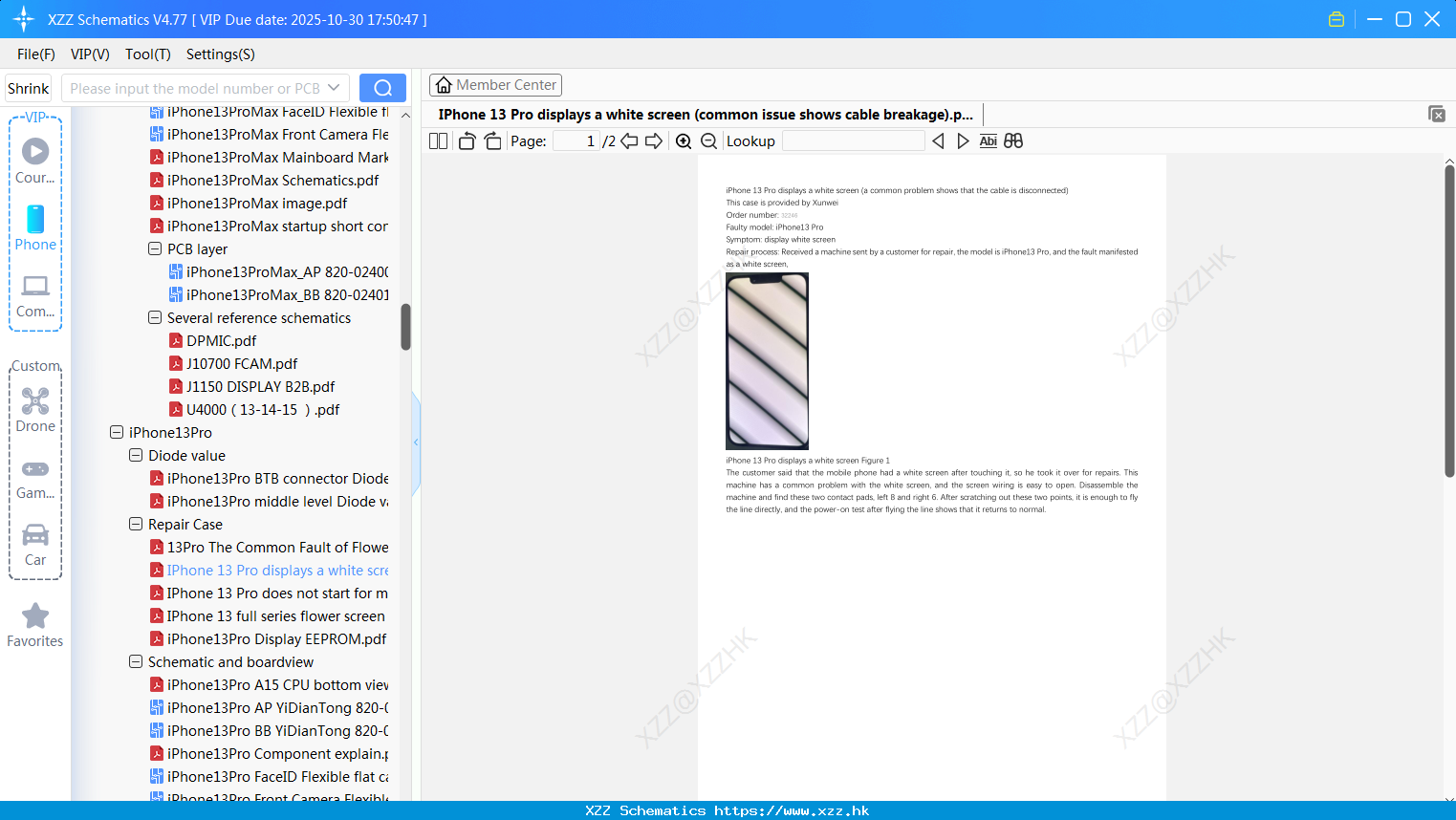The image size is (1456, 820).
Task: Find next lookup match triangle
Action: [963, 141]
